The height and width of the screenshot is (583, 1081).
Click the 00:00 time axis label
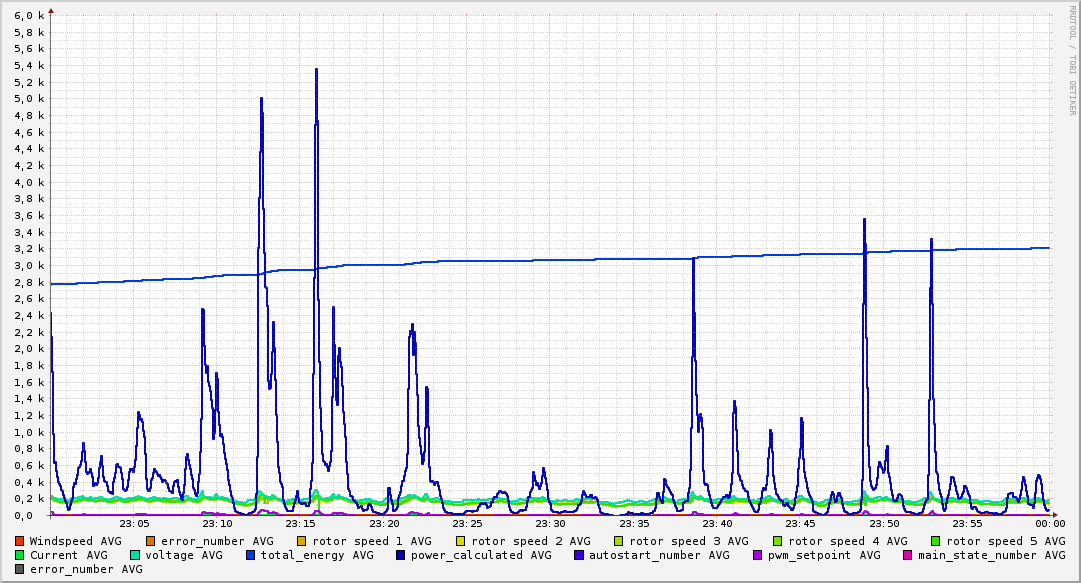point(1050,524)
